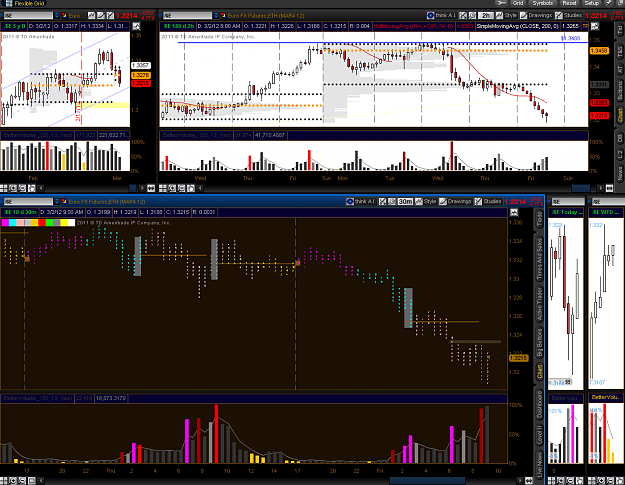
Task: Open the Drawings icon in the top-left chart
Action: coord(101,16)
